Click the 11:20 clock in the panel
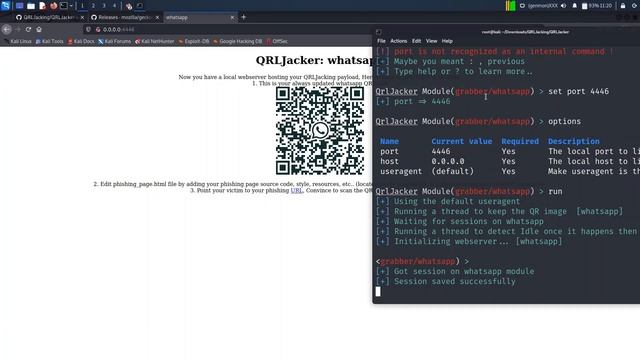Viewport: 640px width, 360px height. [x=606, y=6]
